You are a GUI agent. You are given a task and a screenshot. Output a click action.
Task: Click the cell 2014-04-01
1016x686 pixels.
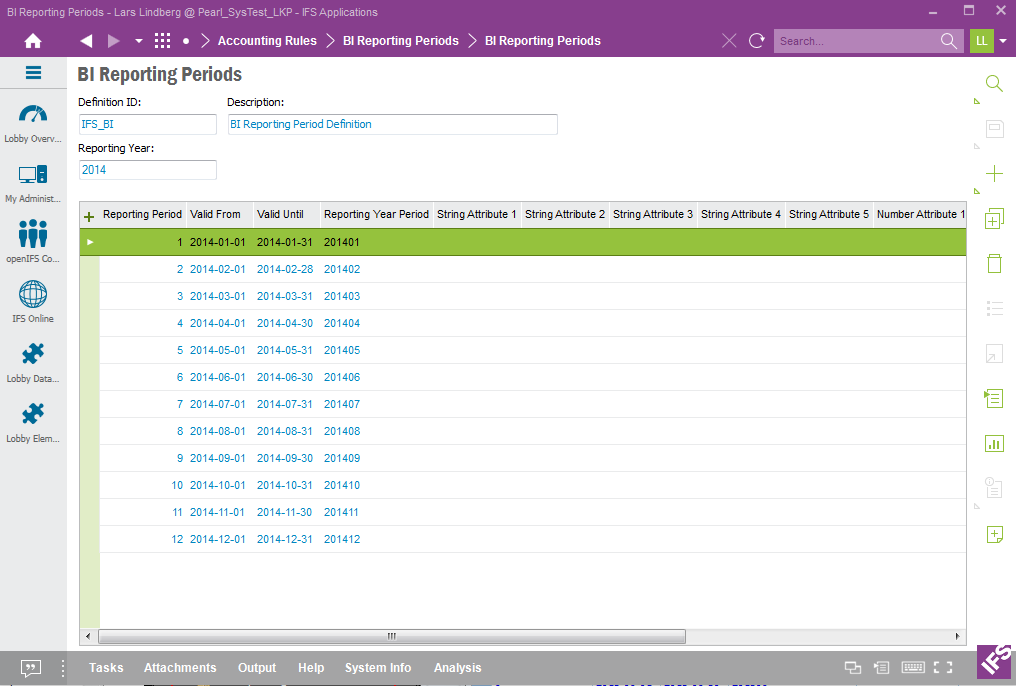pyautogui.click(x=218, y=323)
